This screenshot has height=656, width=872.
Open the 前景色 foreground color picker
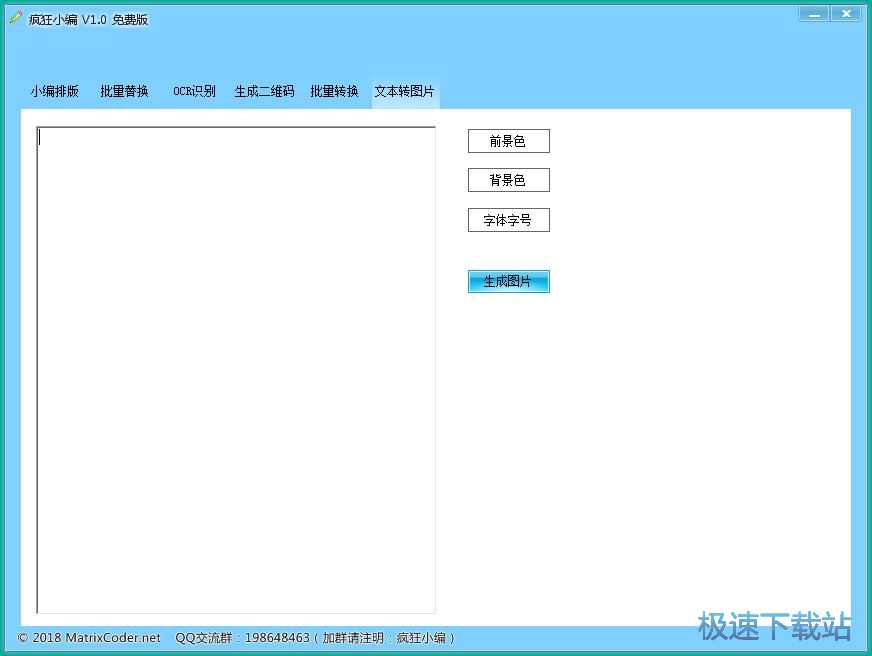tap(508, 140)
